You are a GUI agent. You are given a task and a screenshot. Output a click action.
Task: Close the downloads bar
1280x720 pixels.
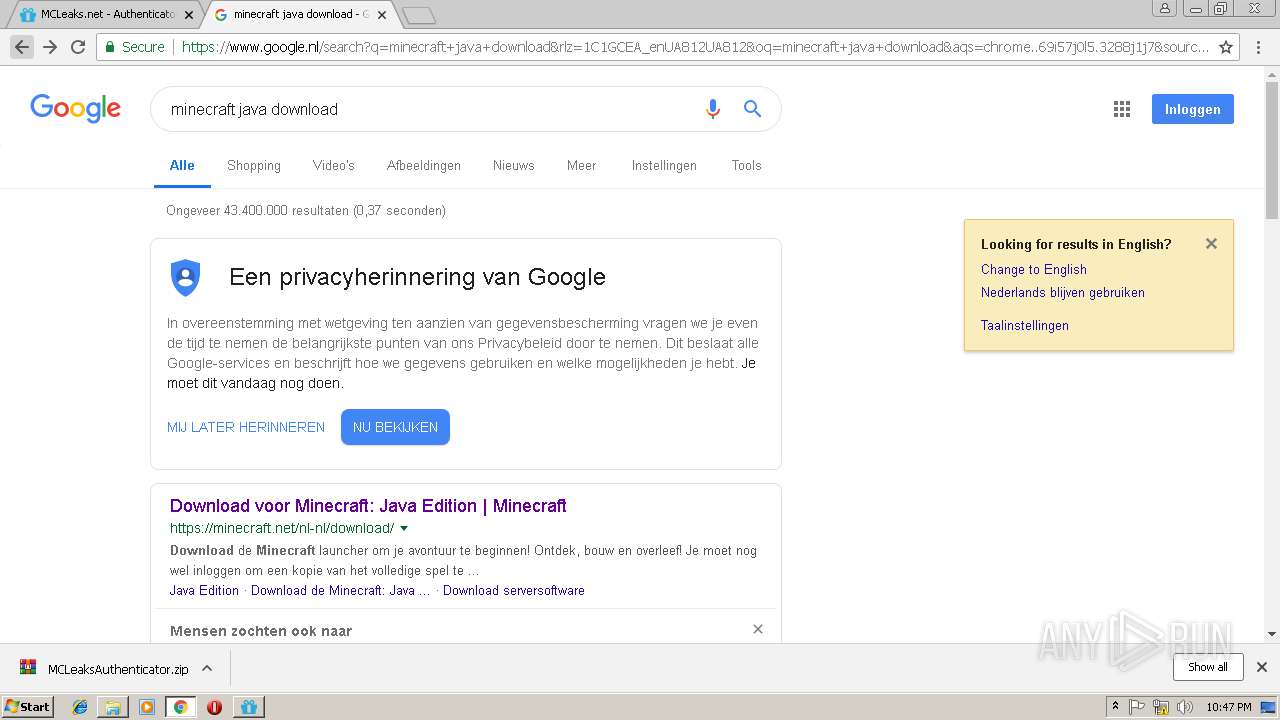pos(1261,667)
